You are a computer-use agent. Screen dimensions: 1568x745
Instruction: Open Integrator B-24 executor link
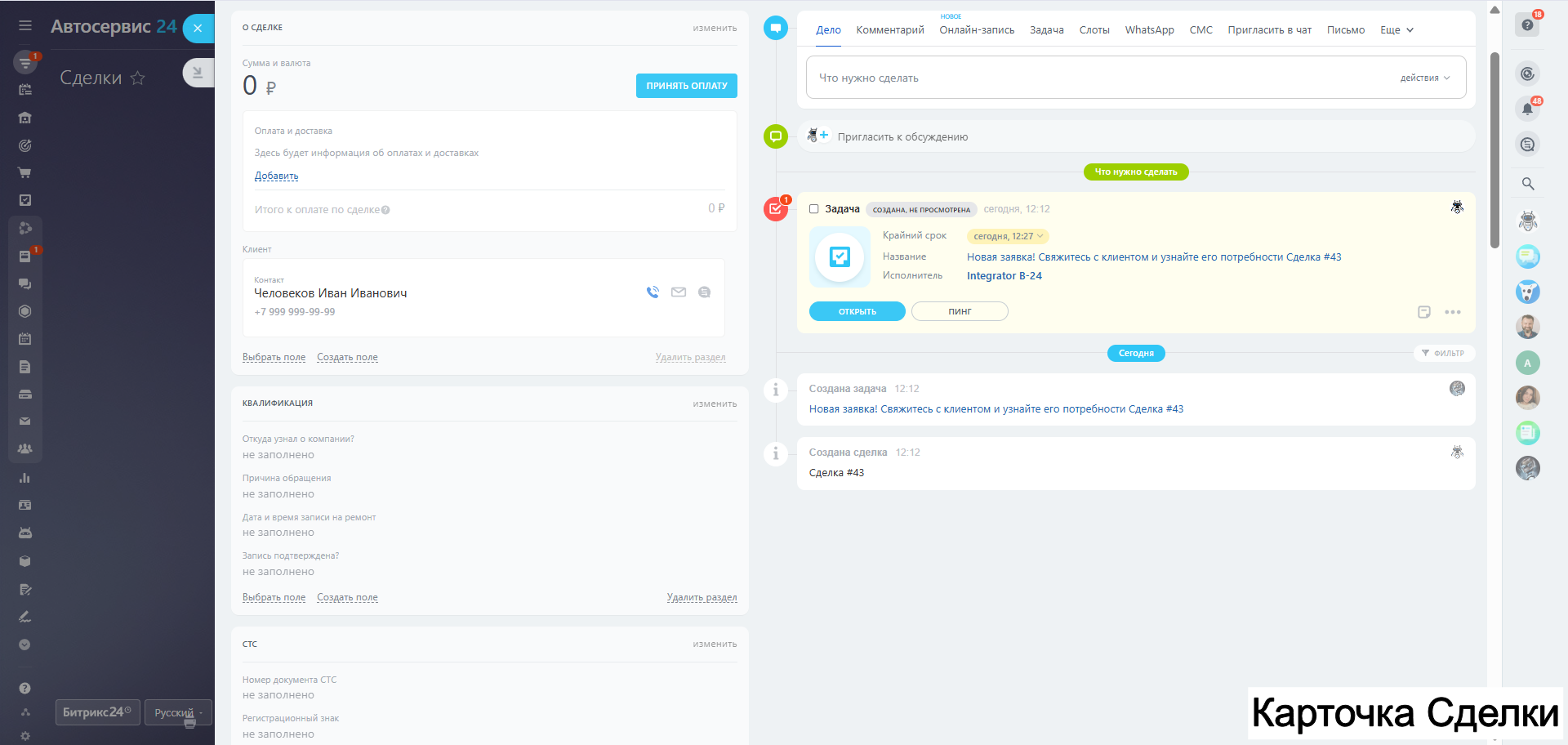pos(1004,276)
